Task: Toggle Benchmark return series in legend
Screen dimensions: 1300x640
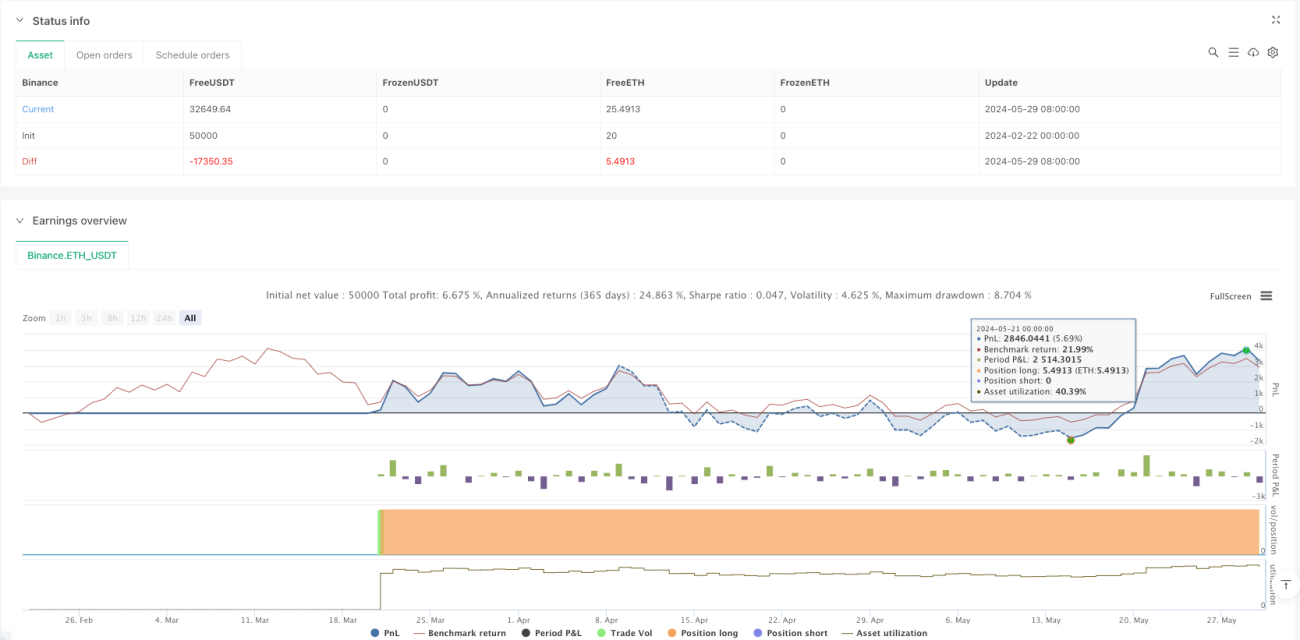Action: click(459, 633)
